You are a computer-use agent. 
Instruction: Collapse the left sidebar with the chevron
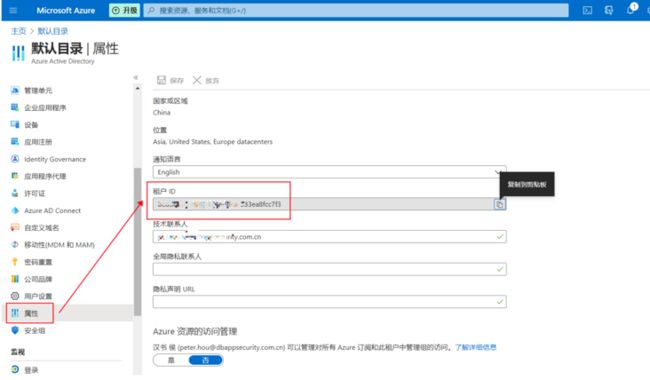pos(136,77)
